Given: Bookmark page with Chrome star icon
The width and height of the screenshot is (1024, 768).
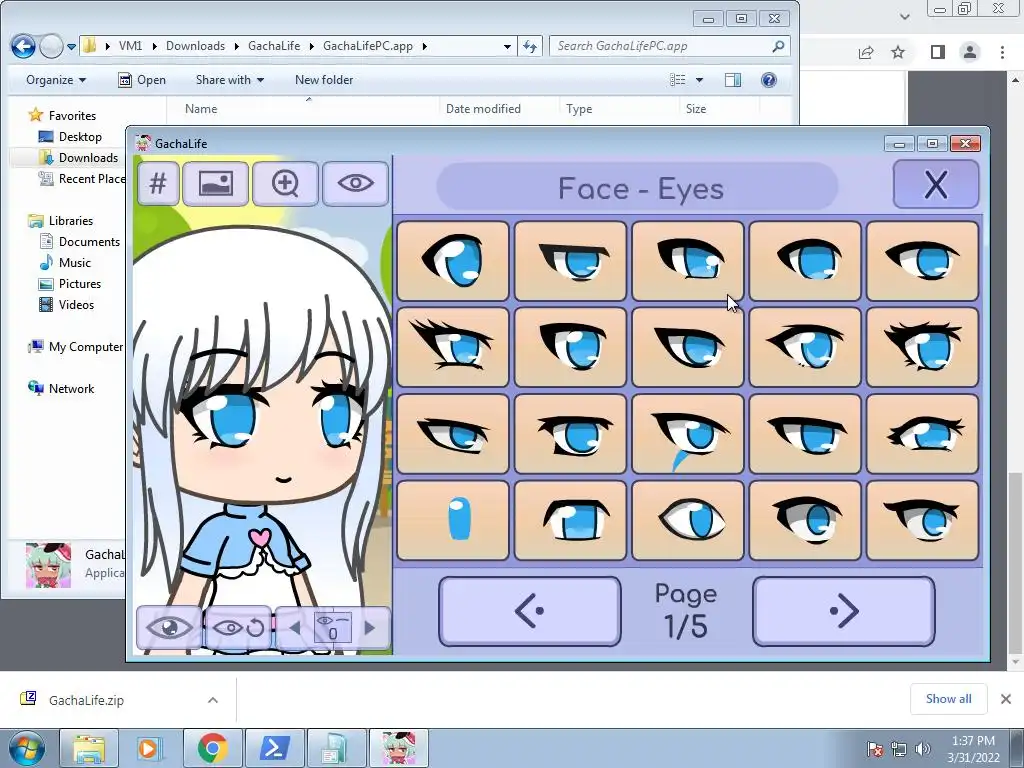Looking at the screenshot, I should click(x=899, y=52).
